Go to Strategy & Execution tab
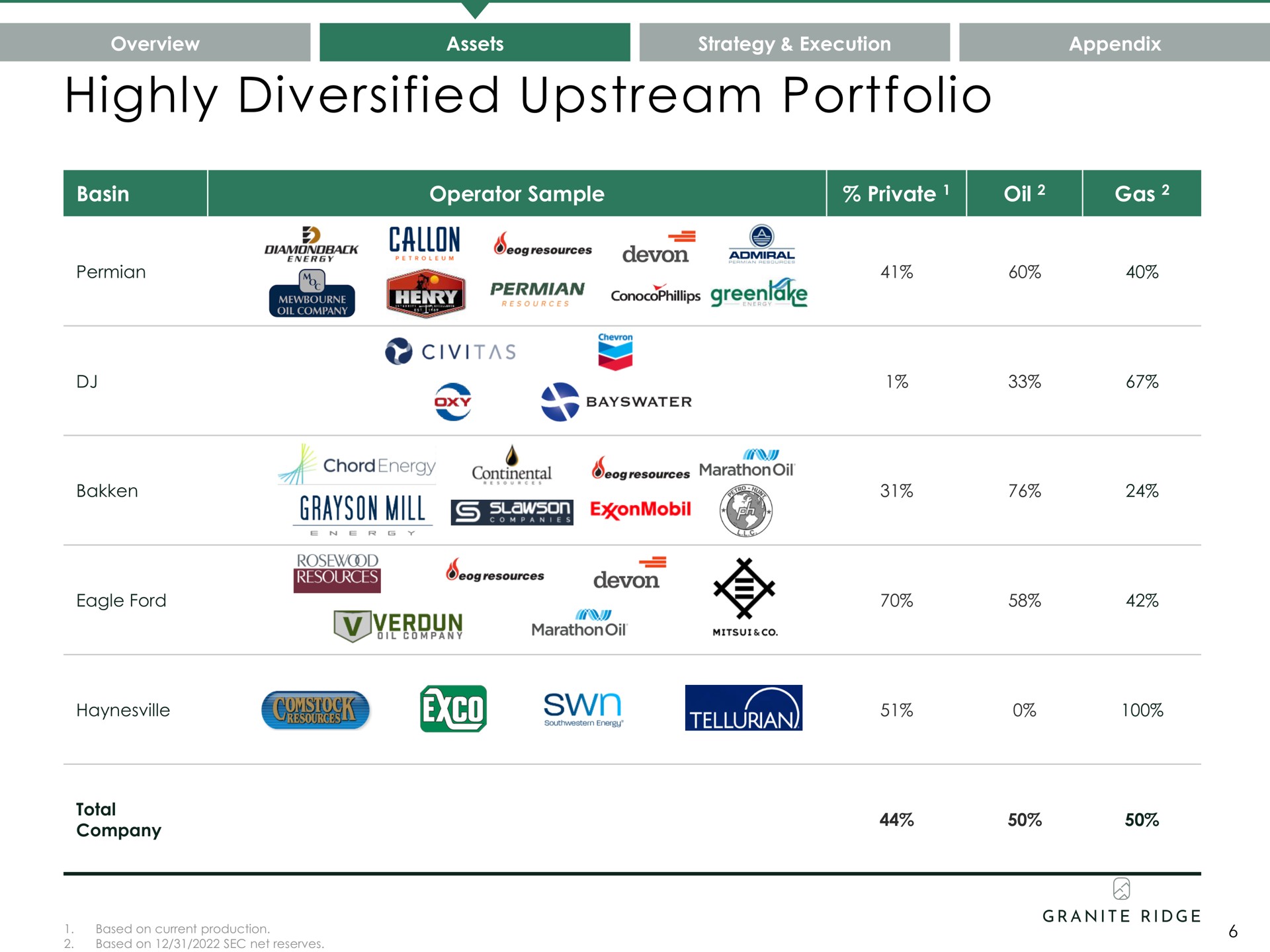The height and width of the screenshot is (952, 1270). click(794, 43)
